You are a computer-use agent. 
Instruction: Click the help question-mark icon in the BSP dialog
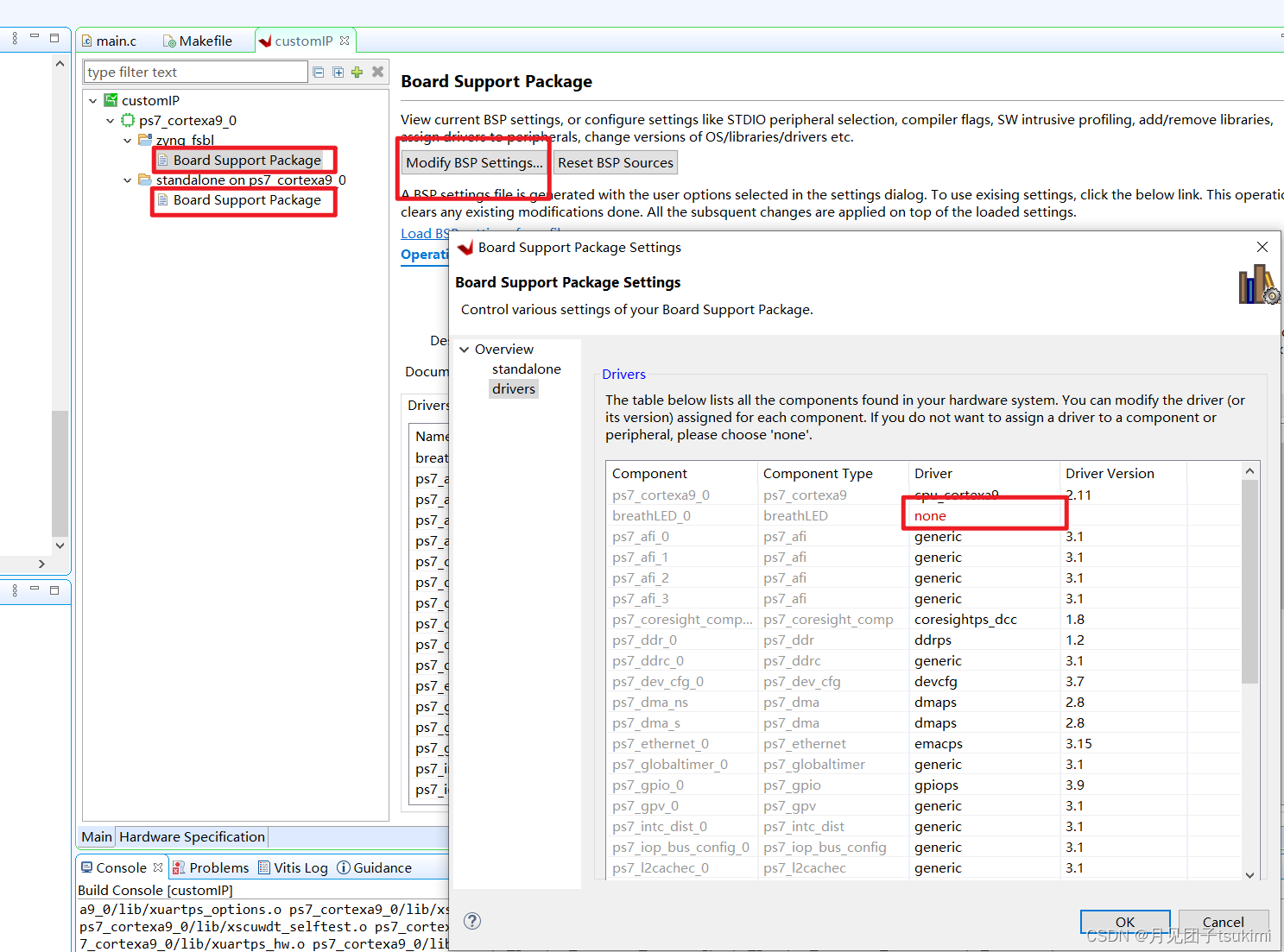(x=471, y=921)
